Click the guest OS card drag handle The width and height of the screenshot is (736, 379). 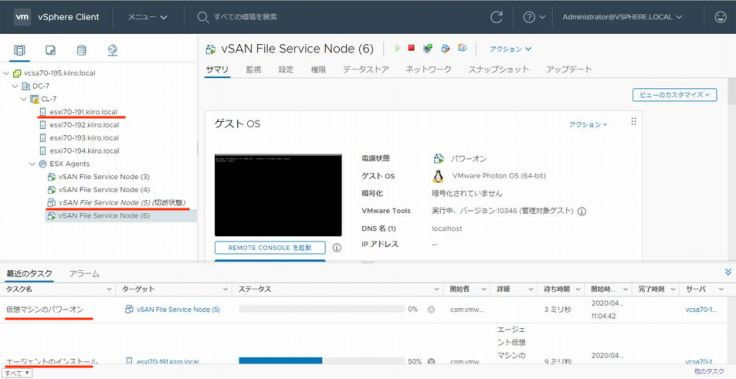tap(634, 122)
